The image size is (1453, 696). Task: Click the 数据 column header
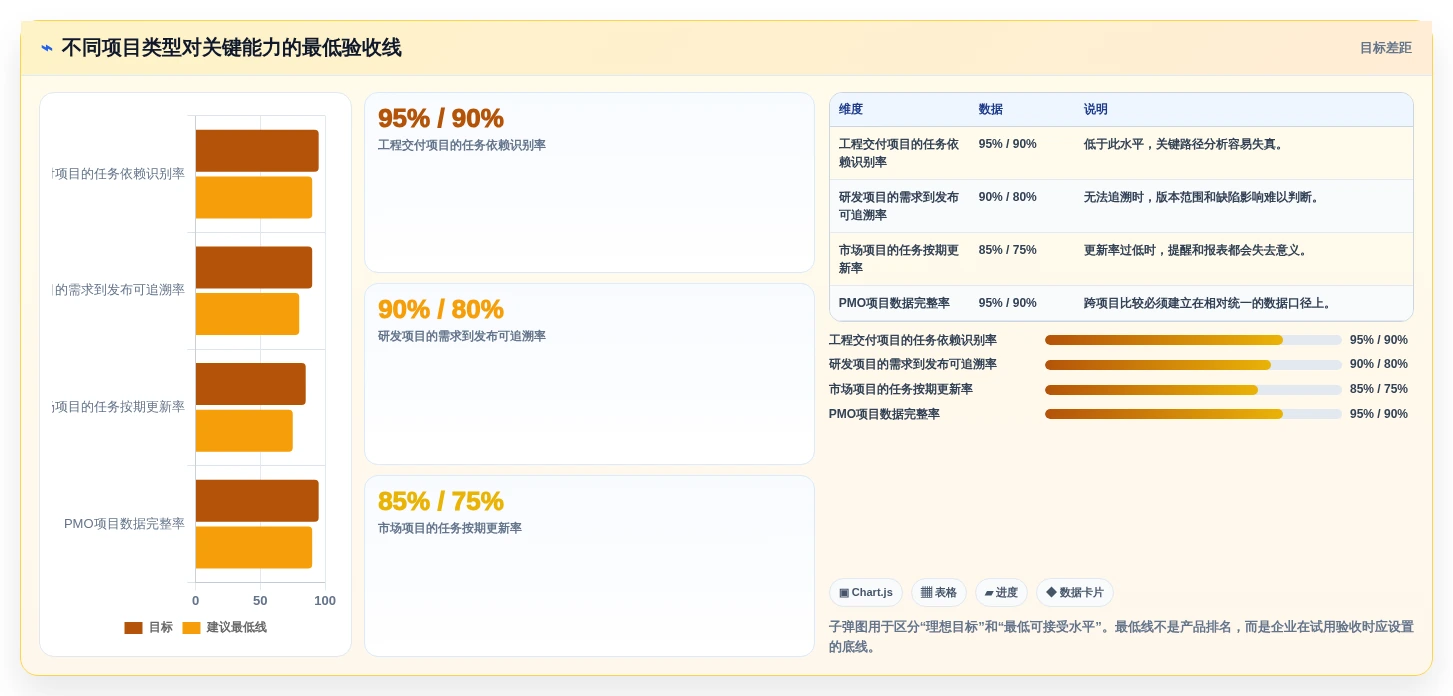(x=990, y=110)
